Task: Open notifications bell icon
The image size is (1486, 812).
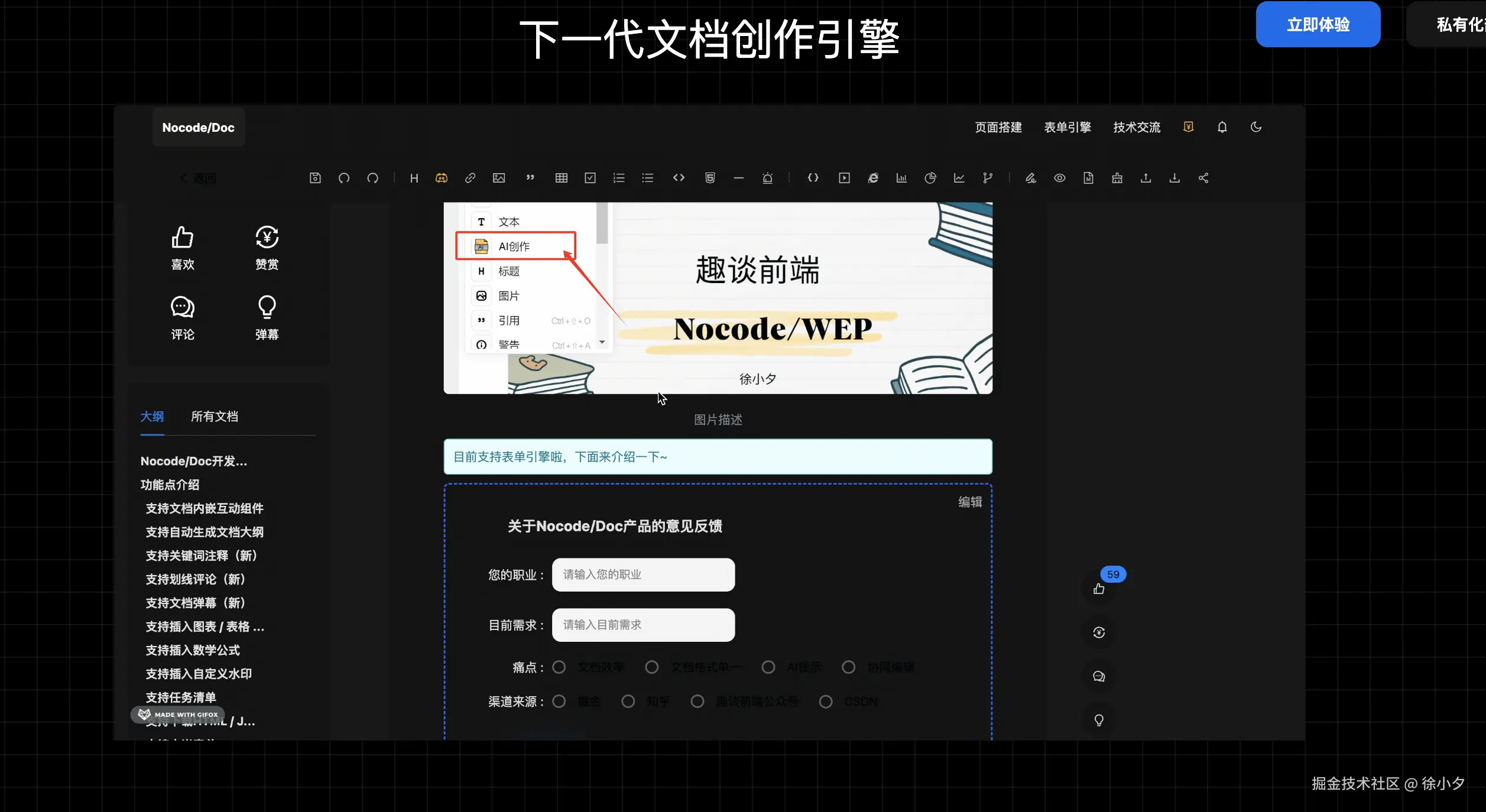Action: point(1222,127)
